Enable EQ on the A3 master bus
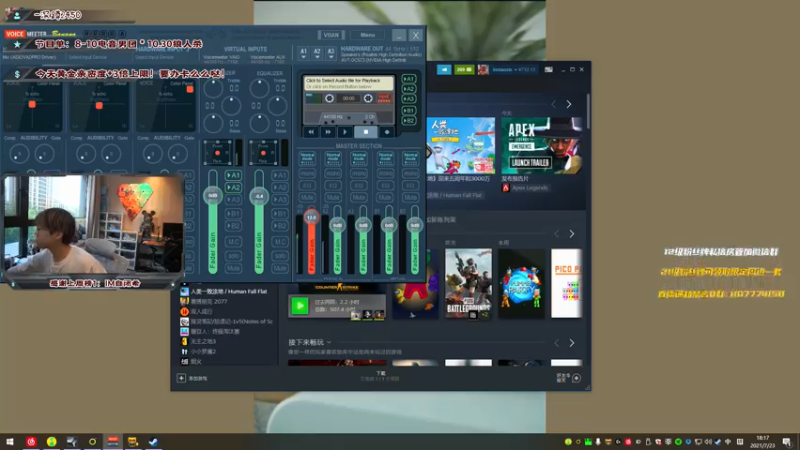The height and width of the screenshot is (450, 800). [359, 186]
